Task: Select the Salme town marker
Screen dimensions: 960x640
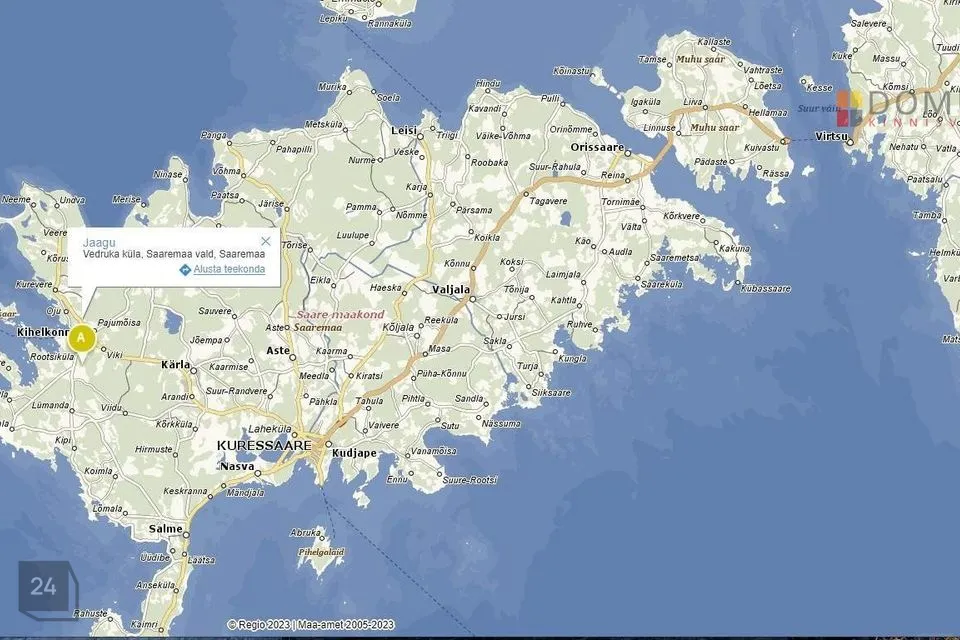Action: pos(185,534)
